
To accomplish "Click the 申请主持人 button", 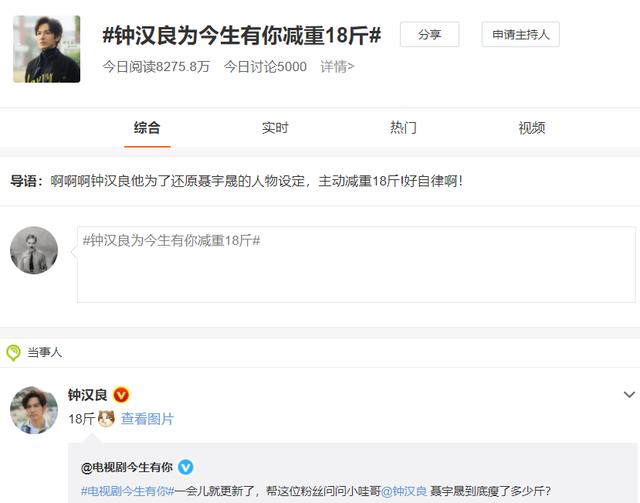I will pos(520,35).
